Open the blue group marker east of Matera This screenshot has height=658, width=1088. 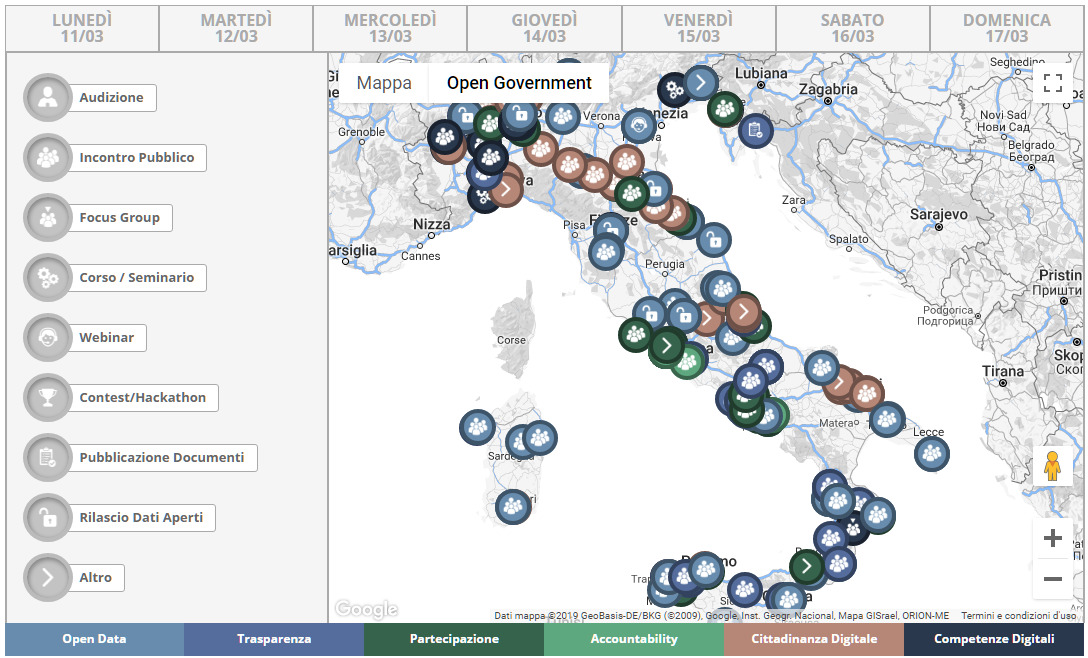pos(887,419)
